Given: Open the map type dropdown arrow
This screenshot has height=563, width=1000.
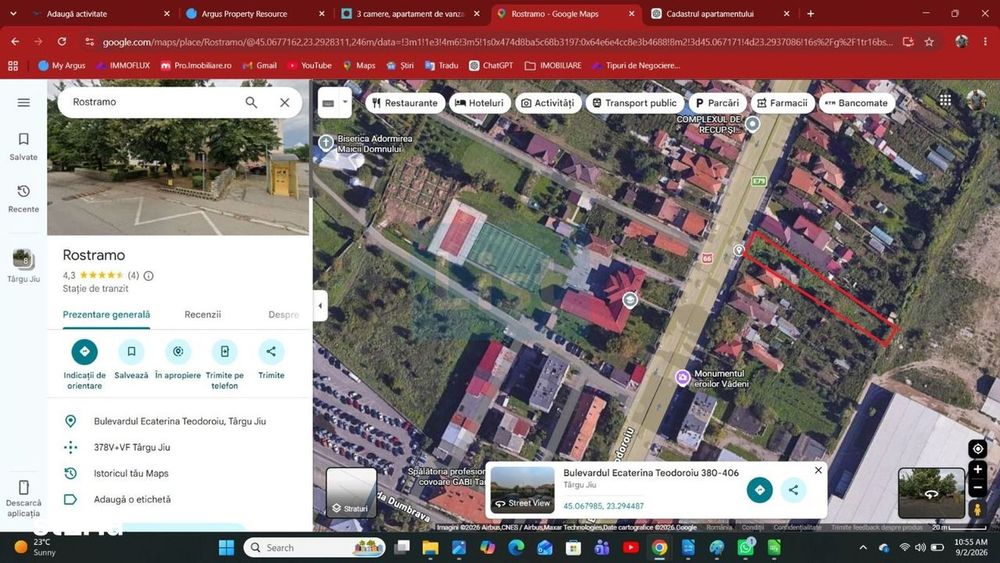Looking at the screenshot, I should click(x=345, y=102).
